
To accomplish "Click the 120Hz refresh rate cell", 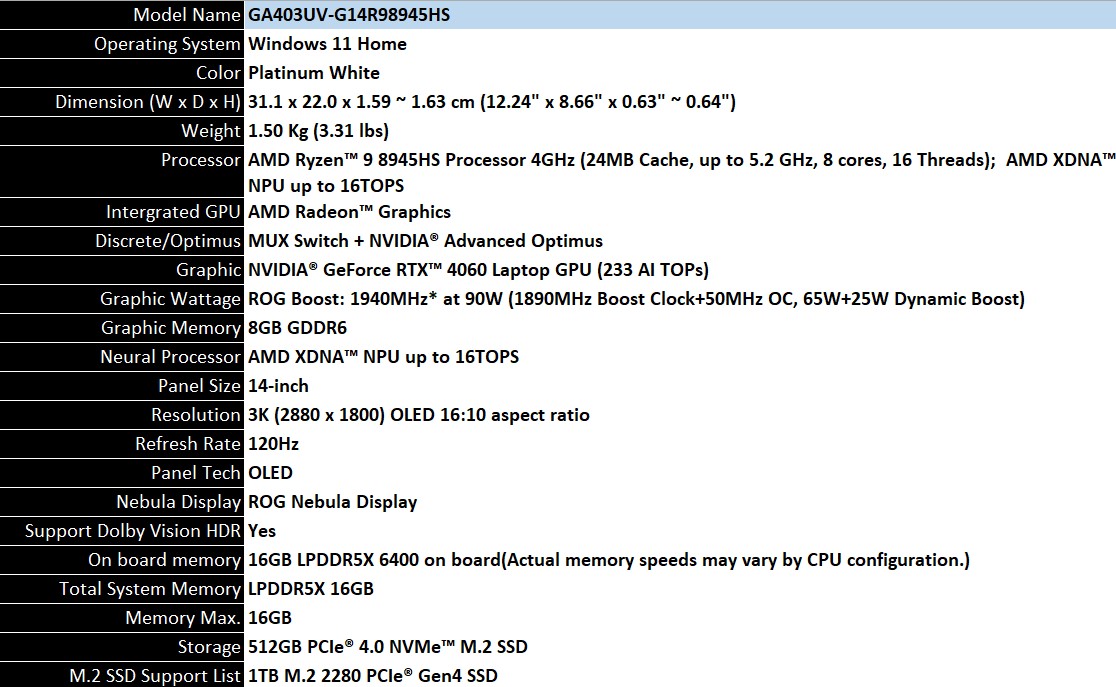I will click(273, 444).
